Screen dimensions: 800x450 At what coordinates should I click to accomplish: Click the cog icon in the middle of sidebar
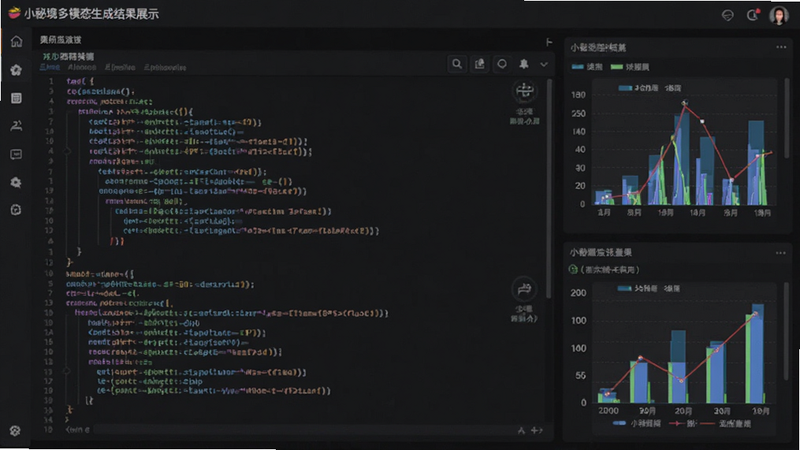pos(16,182)
